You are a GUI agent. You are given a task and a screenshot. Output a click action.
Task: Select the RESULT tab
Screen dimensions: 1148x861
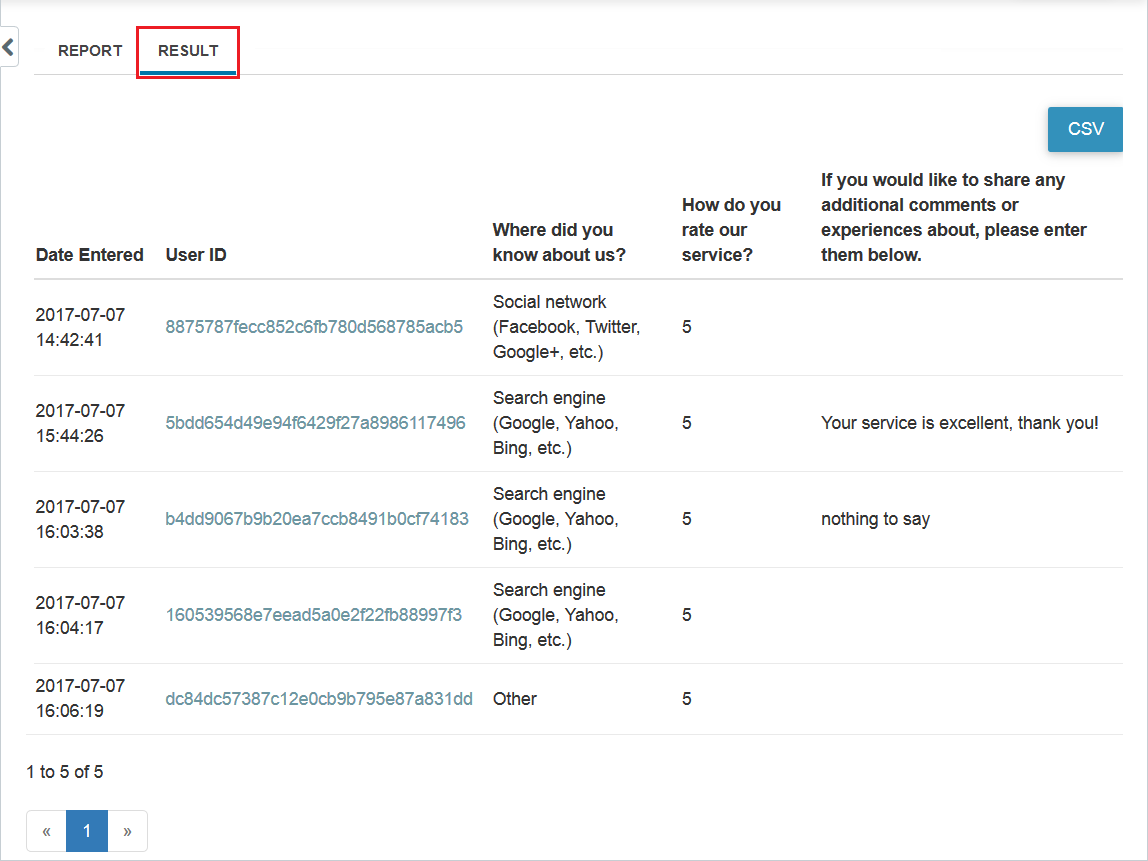188,51
